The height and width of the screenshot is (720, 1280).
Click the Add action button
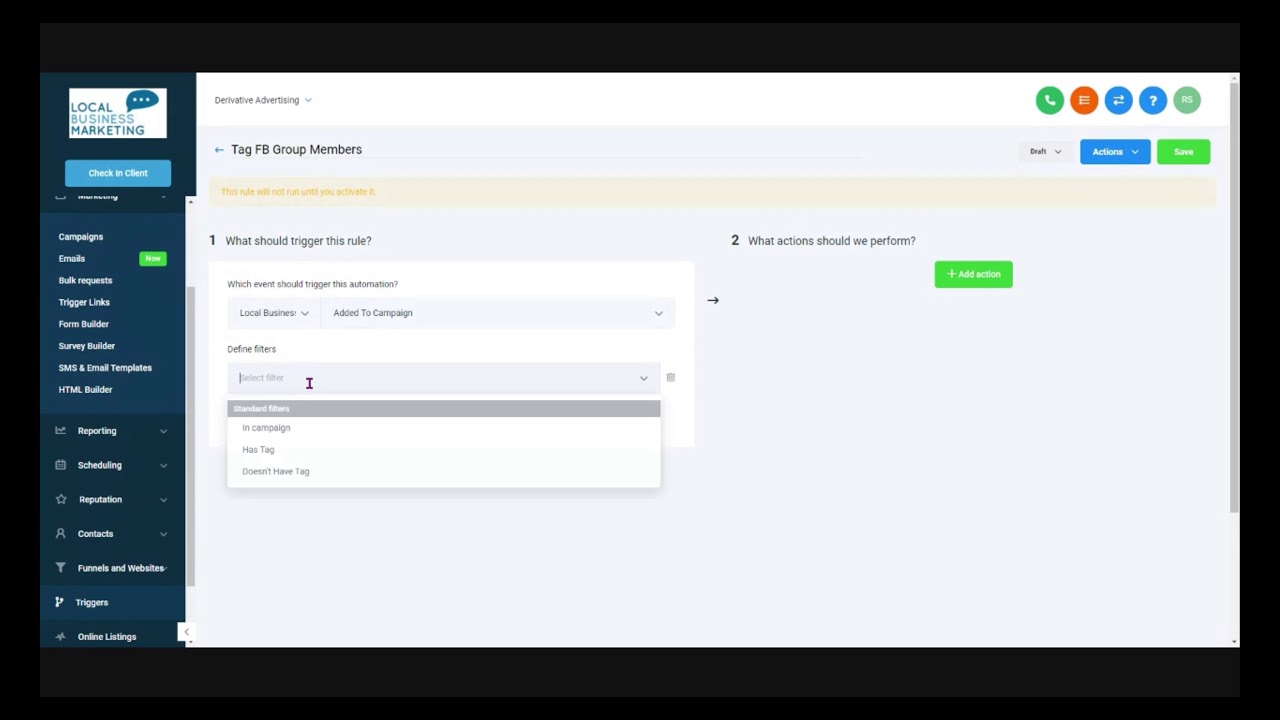tap(973, 274)
